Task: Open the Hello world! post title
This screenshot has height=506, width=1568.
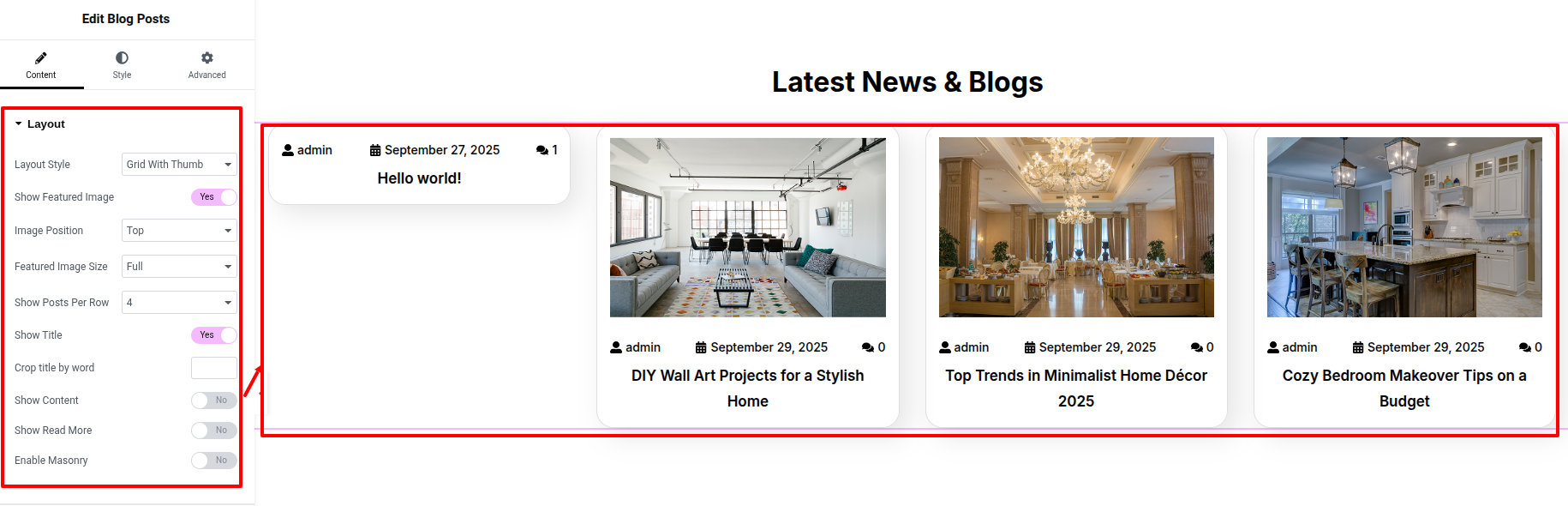Action: (x=419, y=178)
